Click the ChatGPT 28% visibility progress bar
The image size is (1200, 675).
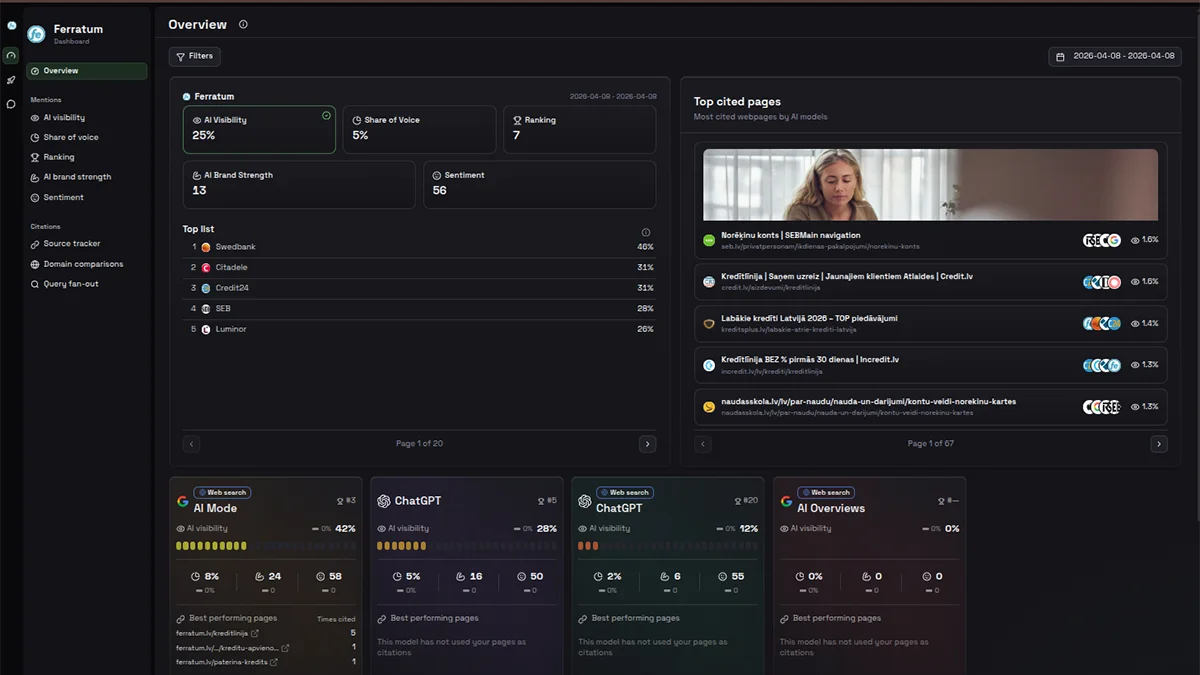467,546
